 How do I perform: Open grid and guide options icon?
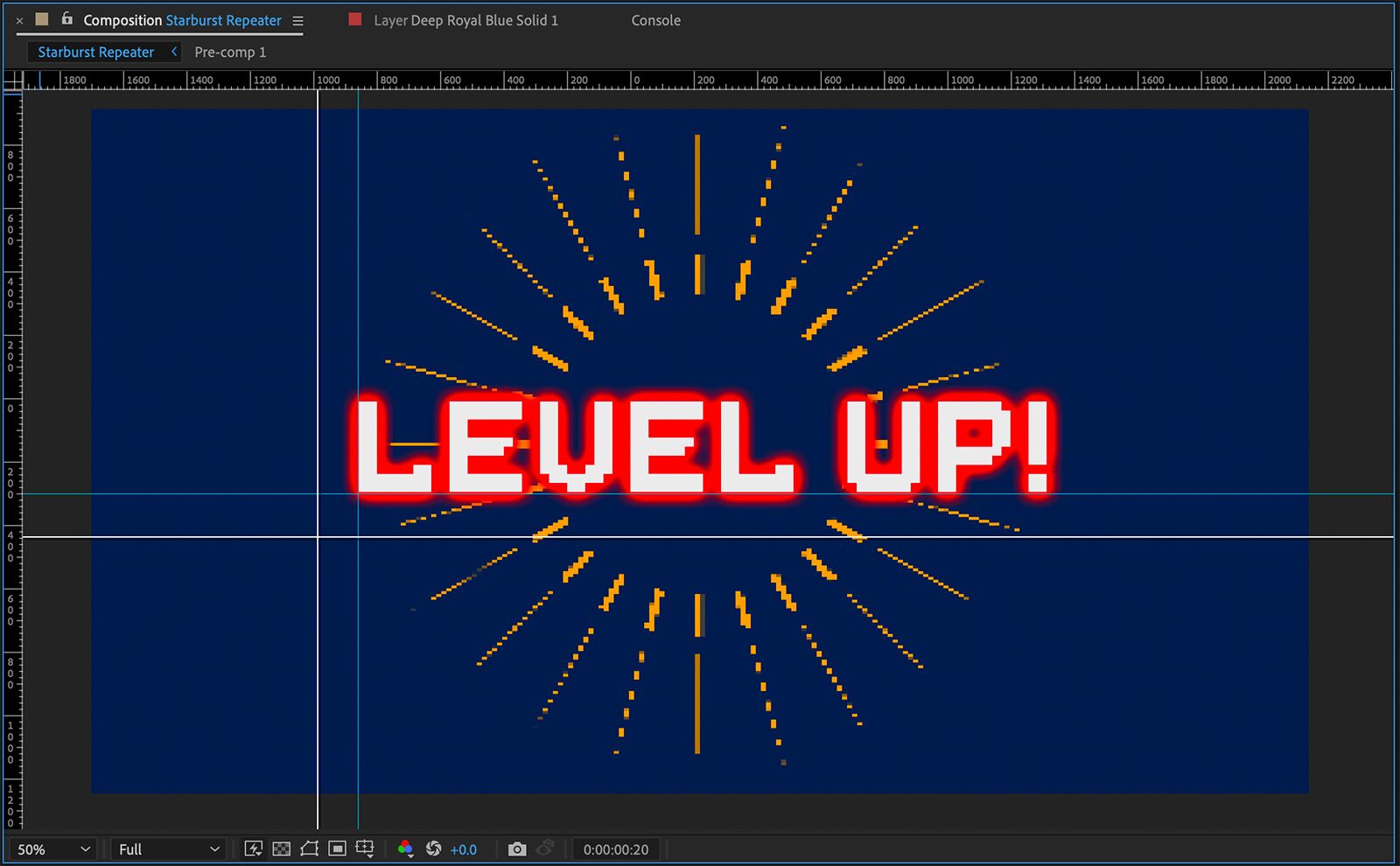[x=365, y=849]
